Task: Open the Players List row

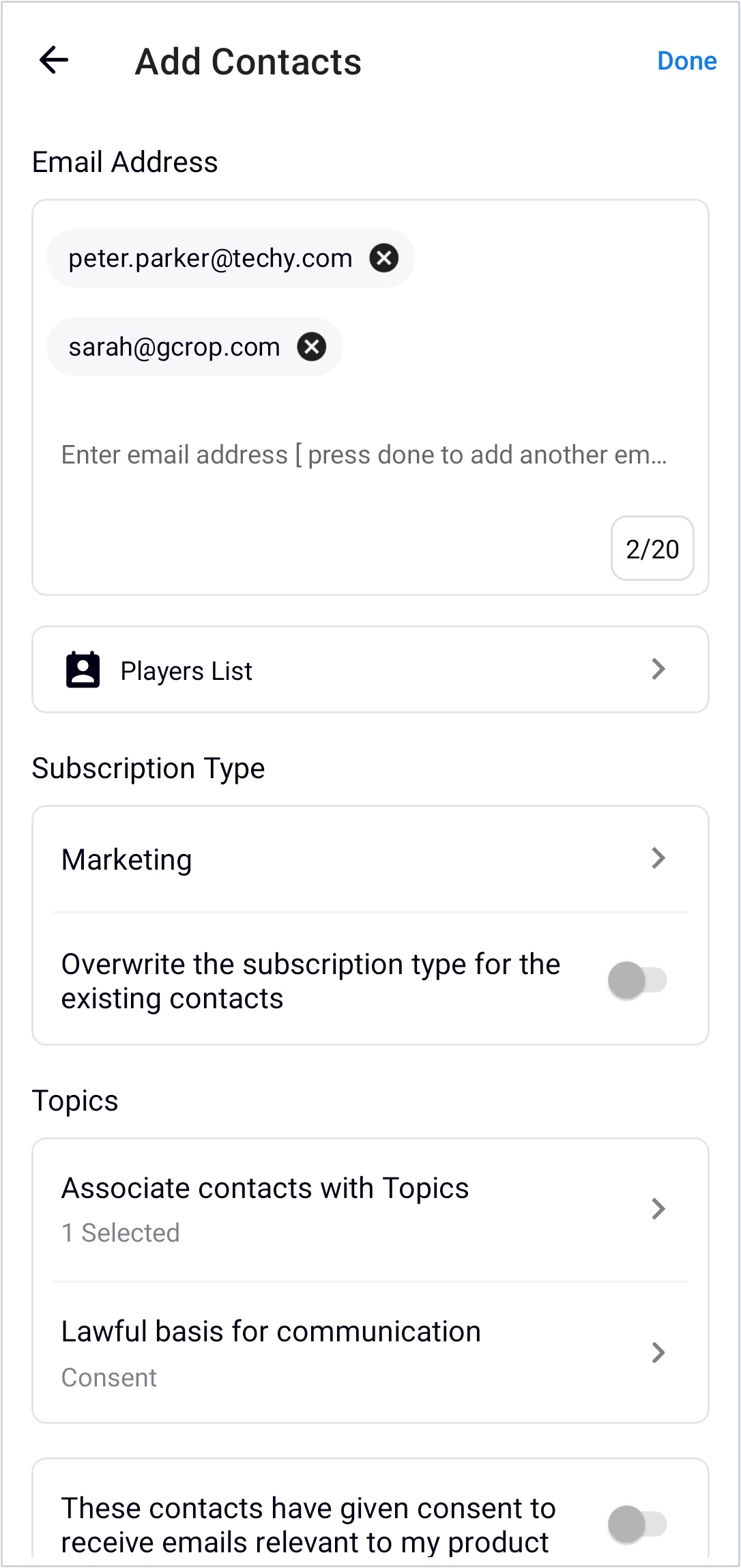Action: point(370,670)
